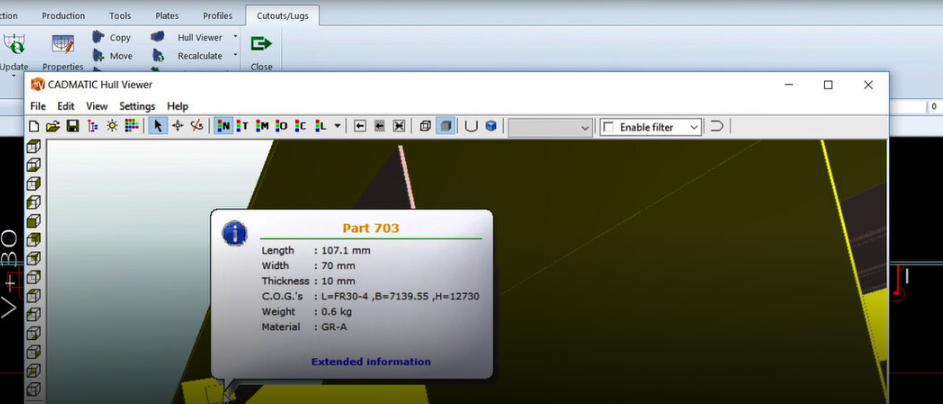The image size is (943, 404).
Task: Click the Part 703 tooltip title
Action: tap(370, 228)
